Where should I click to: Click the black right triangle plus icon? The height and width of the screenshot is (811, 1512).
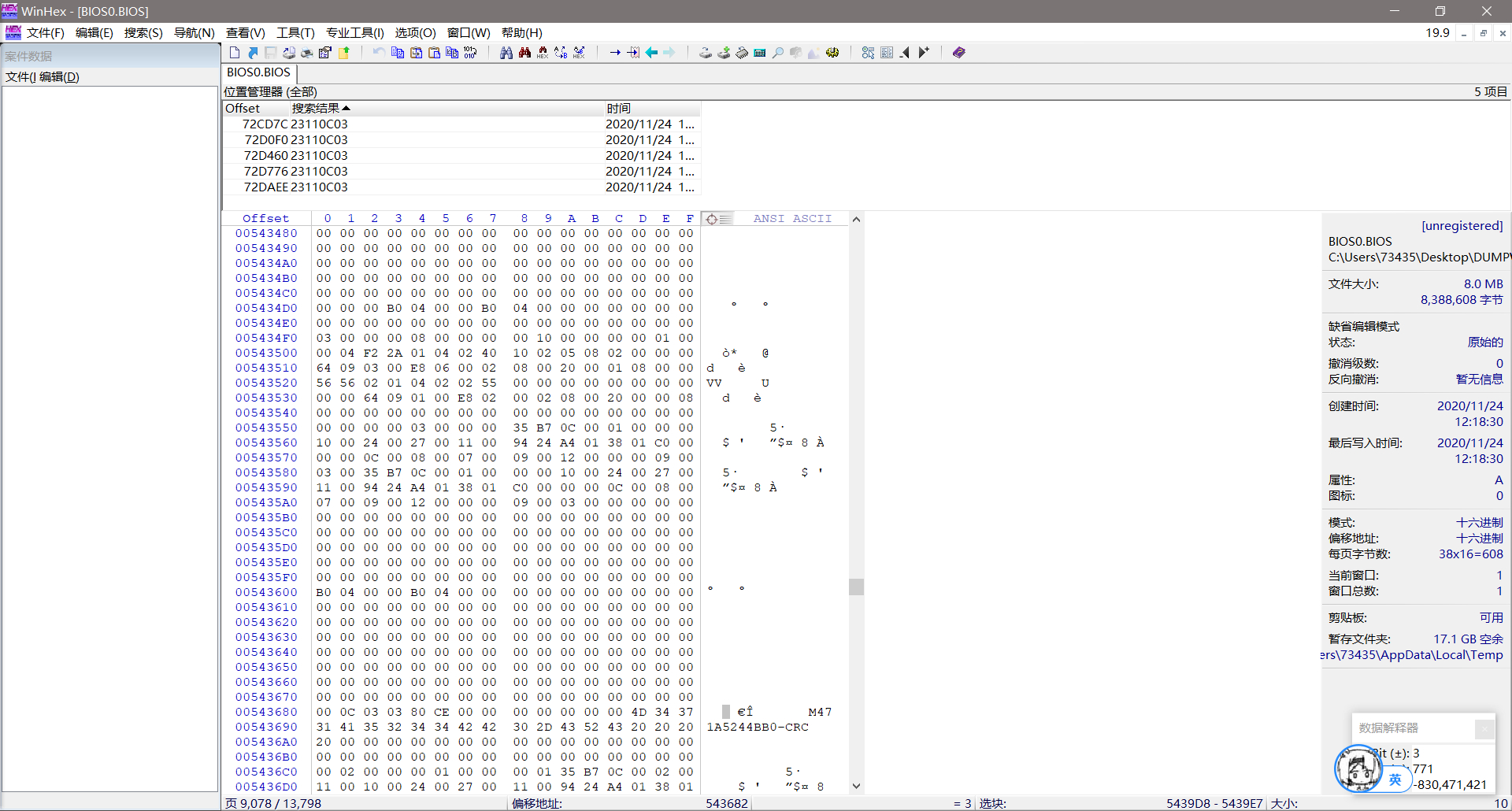(x=924, y=53)
